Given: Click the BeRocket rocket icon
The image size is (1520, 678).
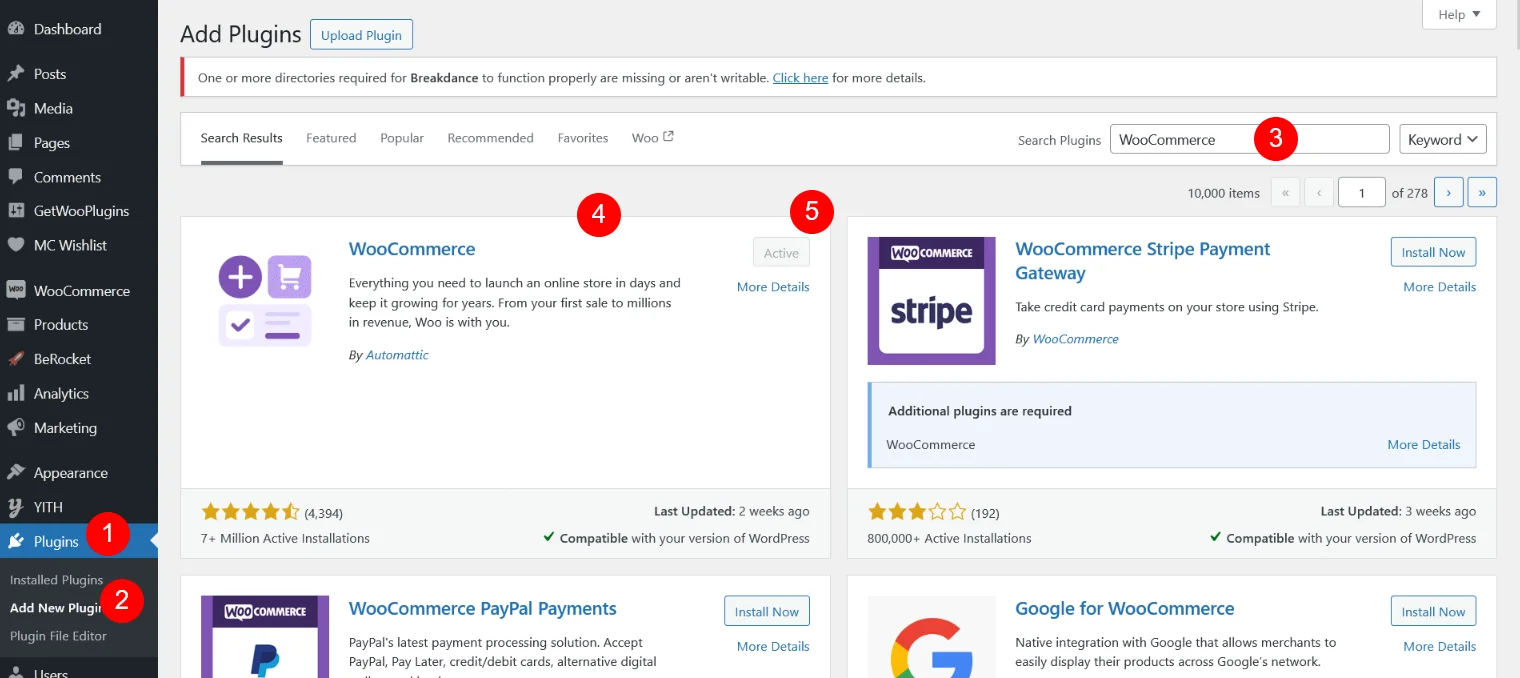Looking at the screenshot, I should [x=16, y=359].
